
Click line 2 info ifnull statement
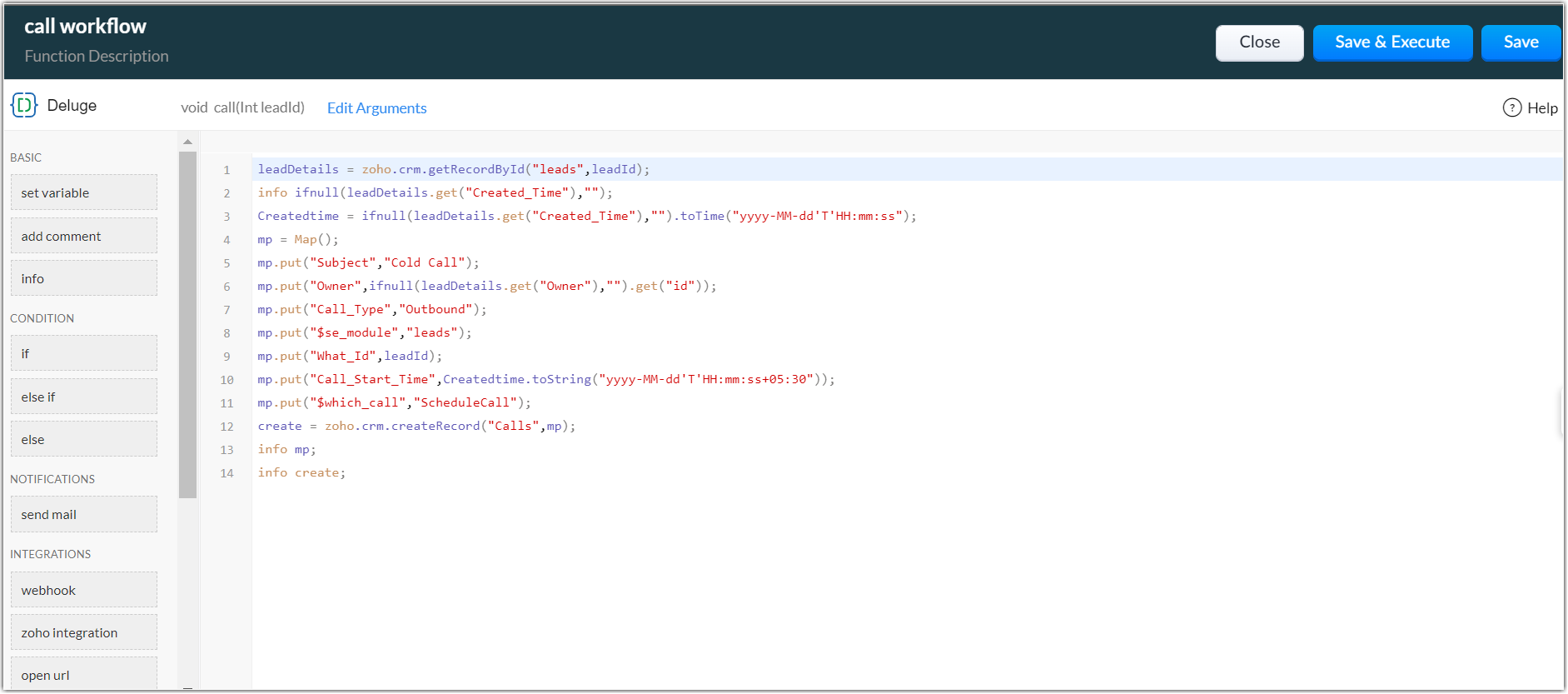[435, 192]
